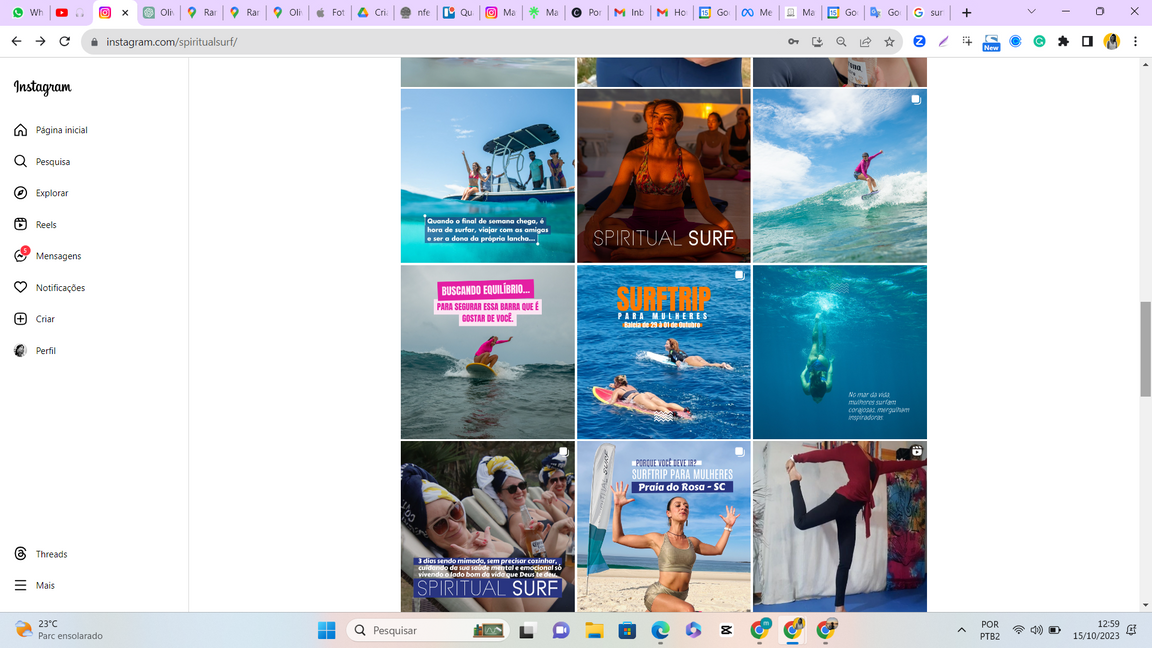Viewport: 1152px width, 648px height.
Task: Open the Surftrip para mulheres post
Action: pyautogui.click(x=663, y=352)
